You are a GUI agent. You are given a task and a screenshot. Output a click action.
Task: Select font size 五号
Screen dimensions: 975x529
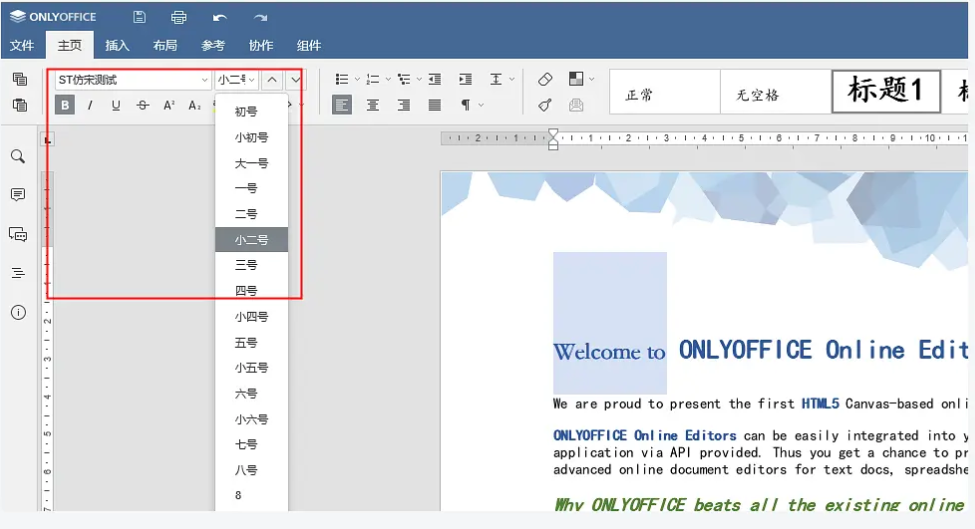tap(251, 343)
